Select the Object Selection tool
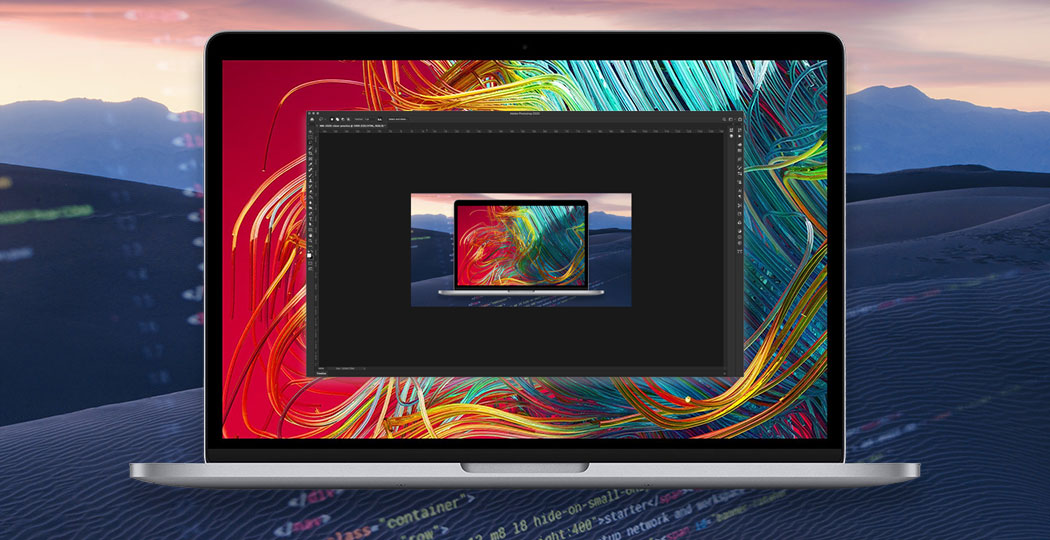The image size is (1050, 540). tap(310, 148)
